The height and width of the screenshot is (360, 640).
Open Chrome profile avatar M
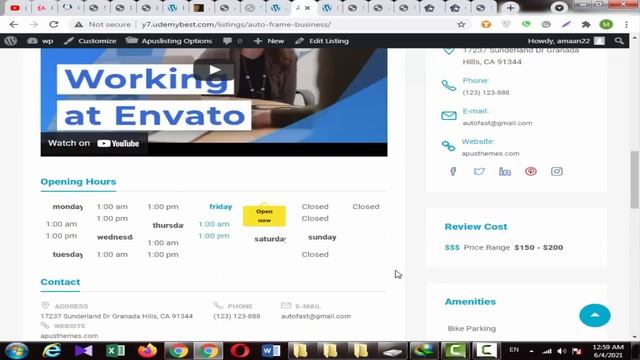coord(606,24)
